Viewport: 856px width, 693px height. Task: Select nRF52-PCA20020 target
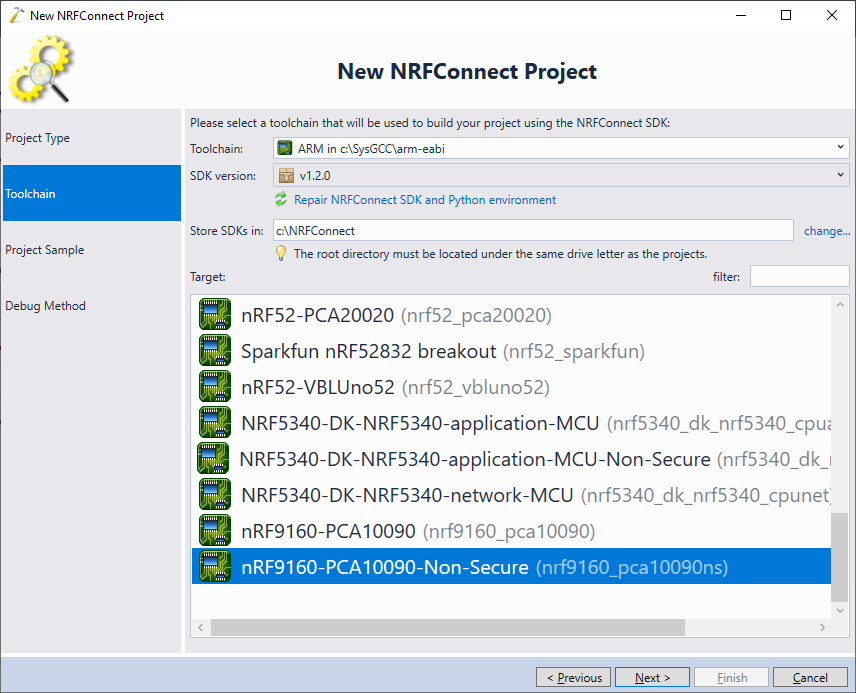point(511,315)
